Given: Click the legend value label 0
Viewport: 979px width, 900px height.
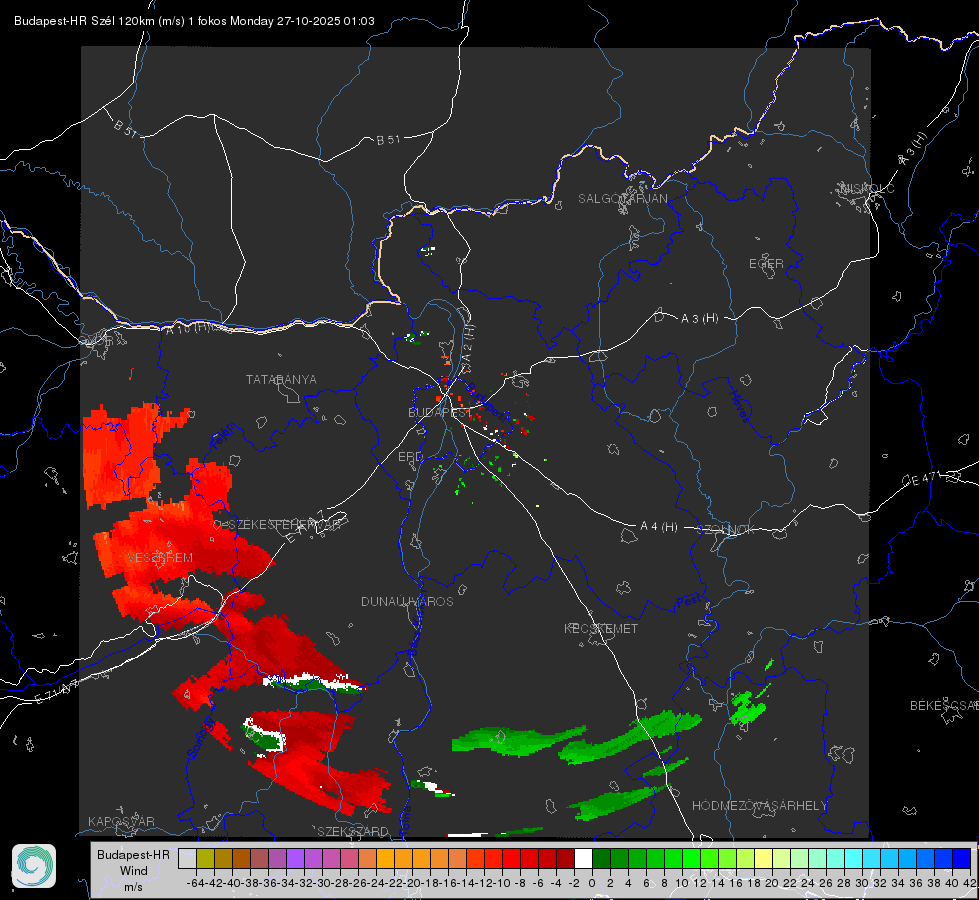Looking at the screenshot, I should point(592,883).
